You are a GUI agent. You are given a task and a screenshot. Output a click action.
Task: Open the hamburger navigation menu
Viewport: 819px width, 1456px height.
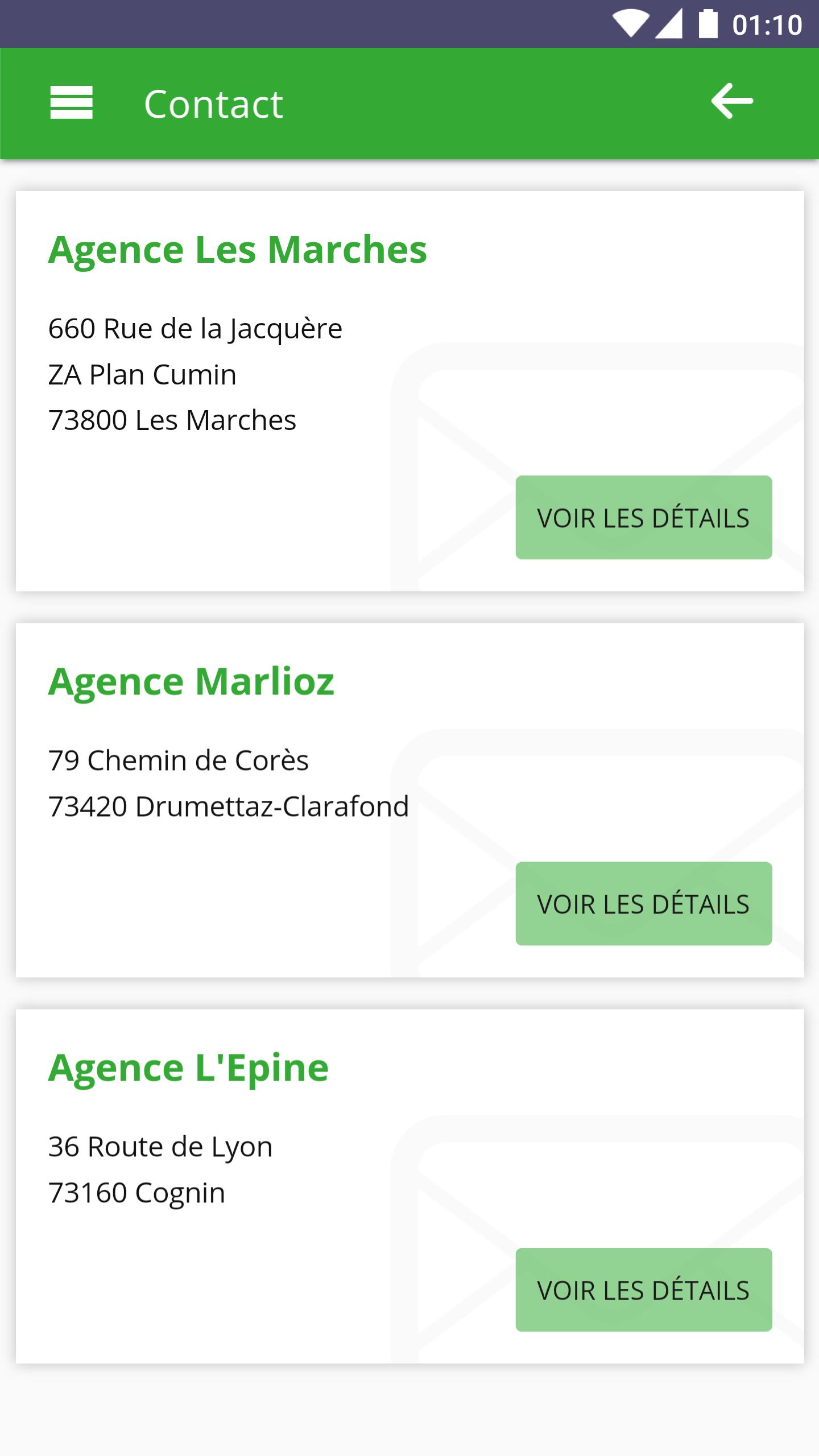pyautogui.click(x=71, y=102)
